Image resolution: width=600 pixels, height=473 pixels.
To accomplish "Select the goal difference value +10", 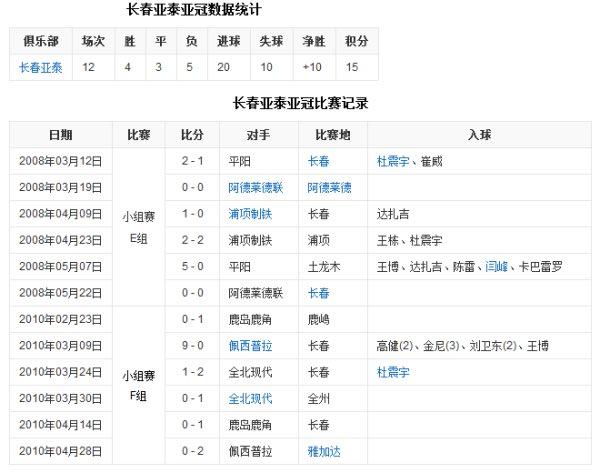I will (x=312, y=67).
